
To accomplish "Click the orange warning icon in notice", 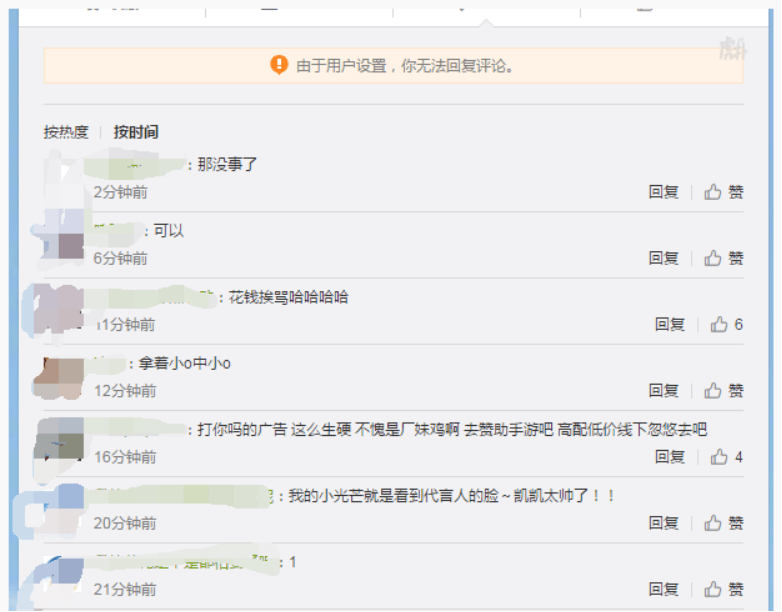I will (279, 65).
